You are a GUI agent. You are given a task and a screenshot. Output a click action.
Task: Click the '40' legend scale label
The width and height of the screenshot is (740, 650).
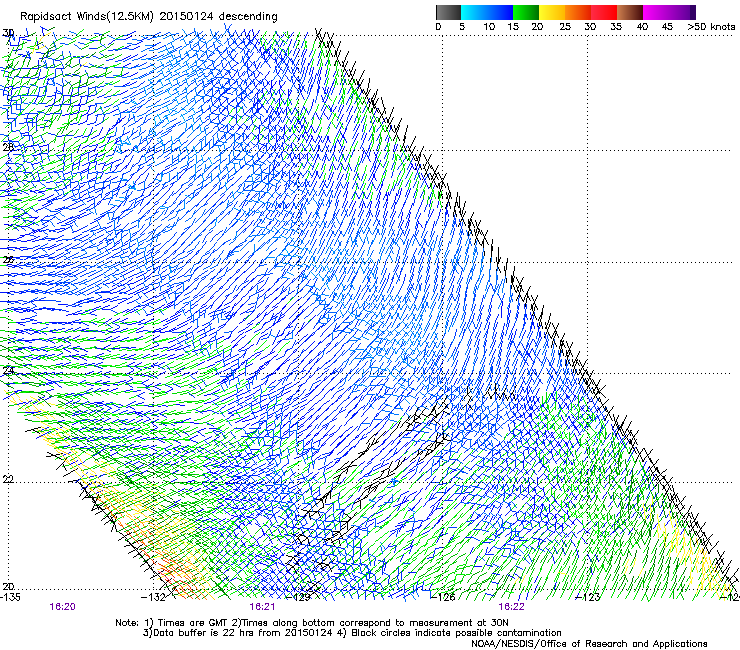642,27
